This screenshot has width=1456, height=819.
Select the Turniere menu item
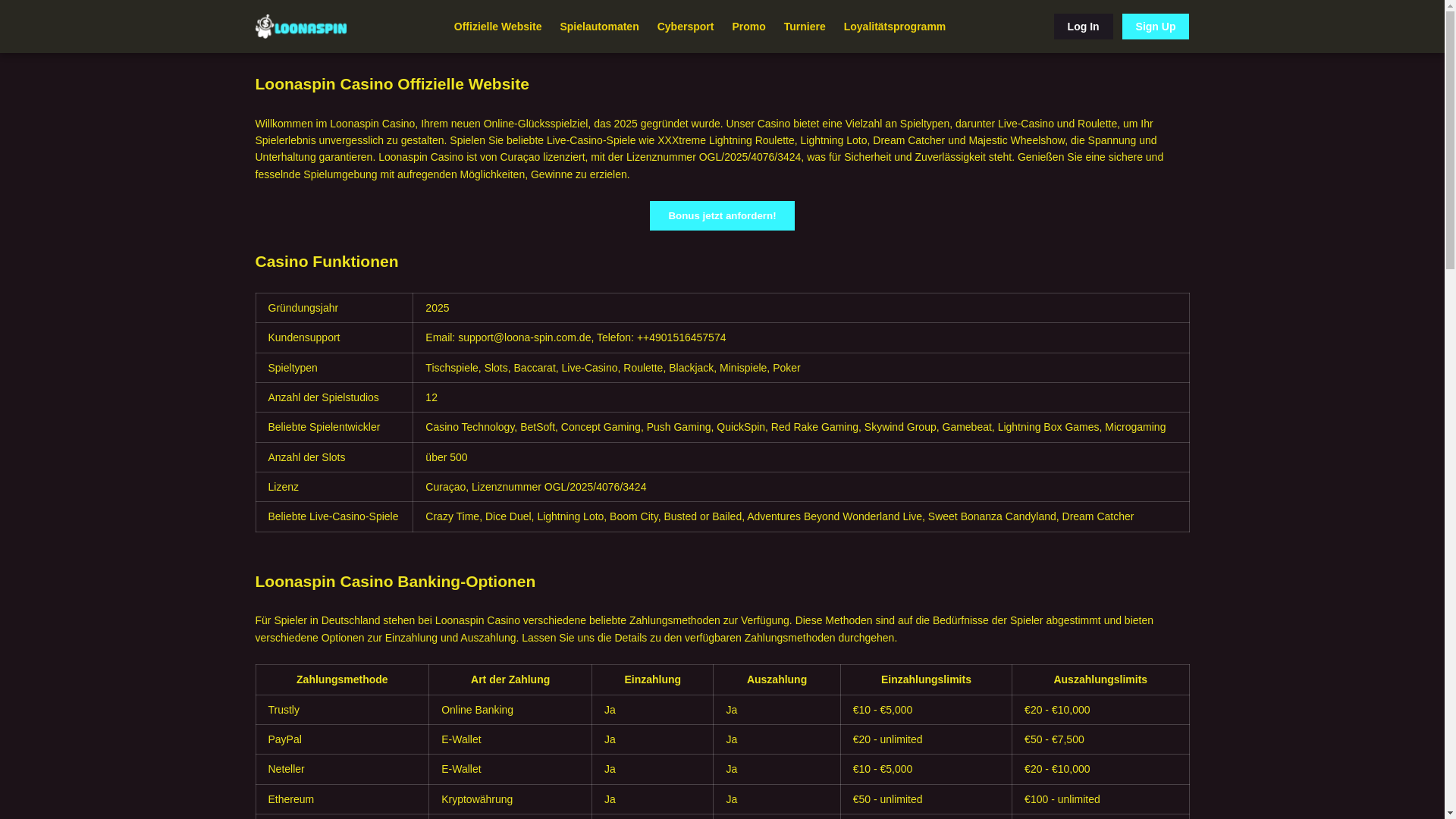click(x=805, y=27)
